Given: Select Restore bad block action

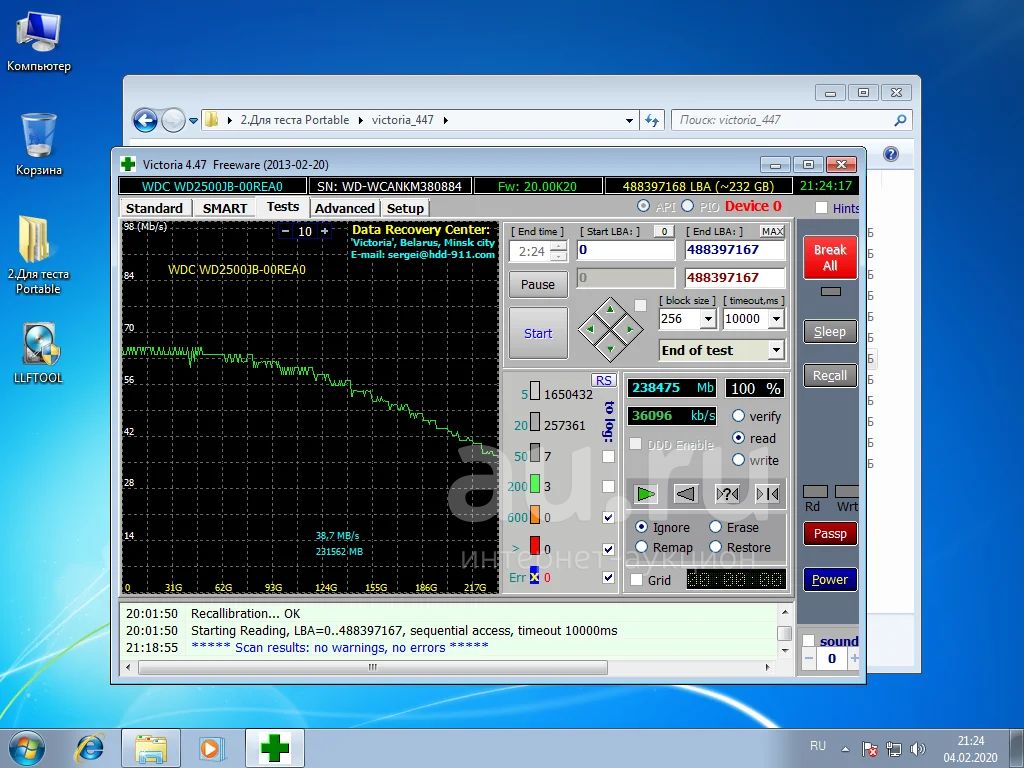Looking at the screenshot, I should [x=716, y=547].
